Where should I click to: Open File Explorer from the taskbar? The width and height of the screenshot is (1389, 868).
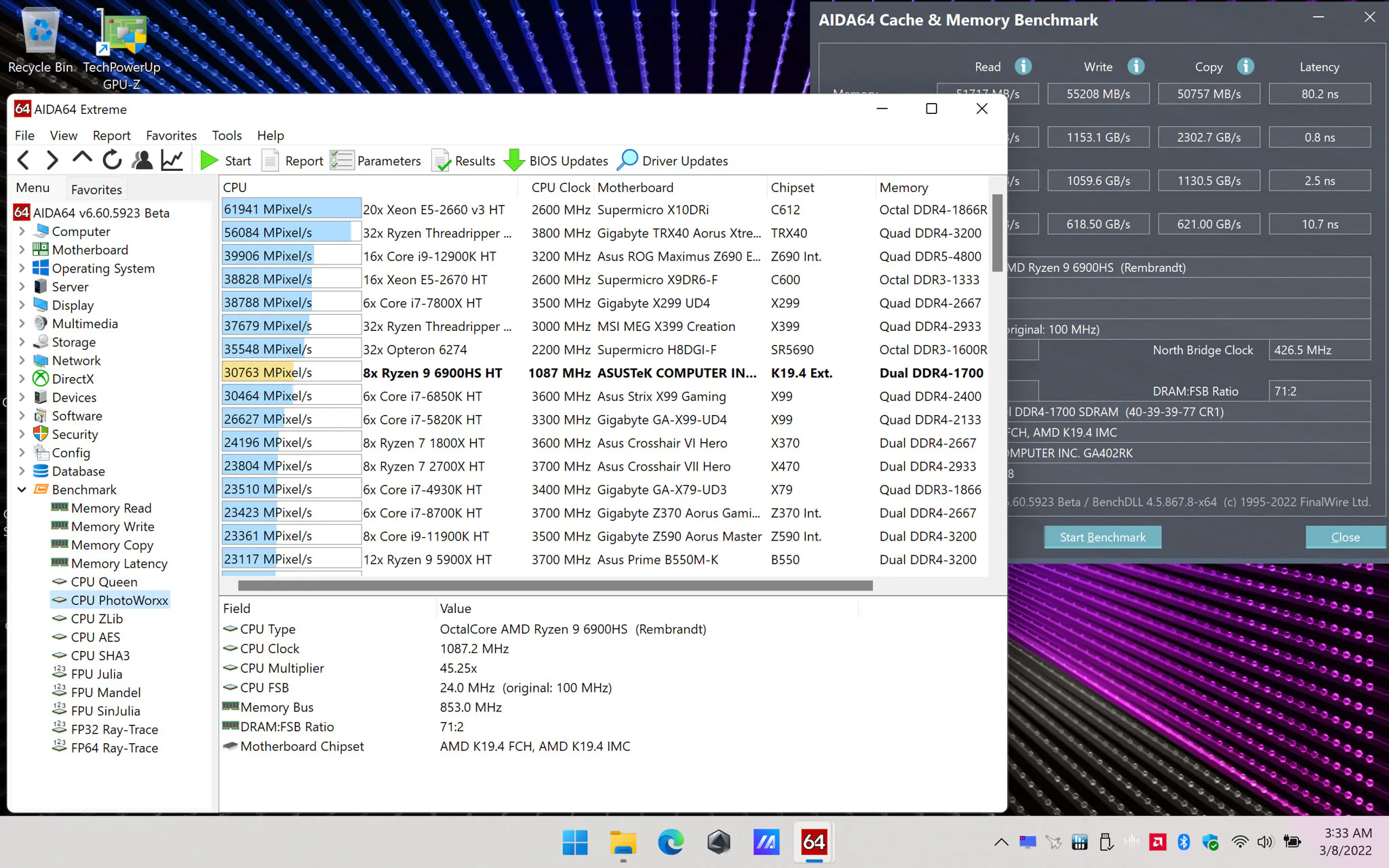click(x=623, y=842)
